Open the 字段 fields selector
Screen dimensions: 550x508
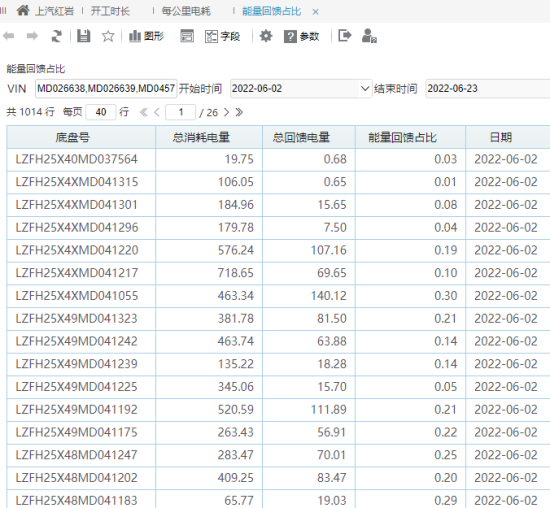222,36
